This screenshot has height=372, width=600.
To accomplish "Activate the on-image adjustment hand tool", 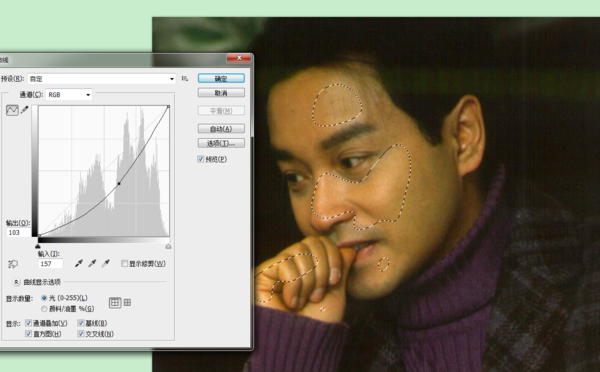I will coord(13,264).
